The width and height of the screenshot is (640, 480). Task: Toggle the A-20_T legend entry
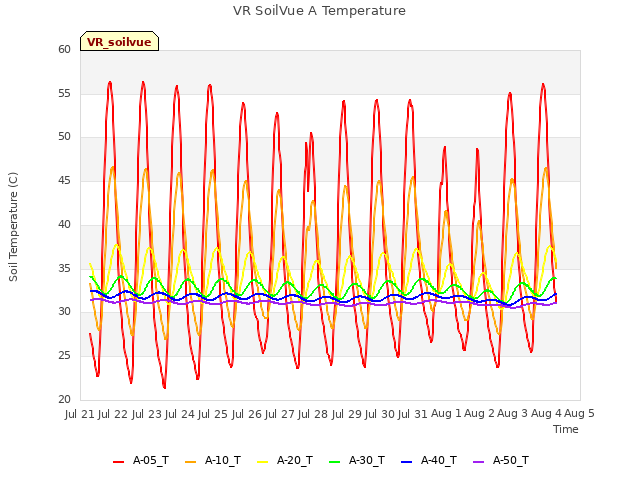(x=285, y=461)
